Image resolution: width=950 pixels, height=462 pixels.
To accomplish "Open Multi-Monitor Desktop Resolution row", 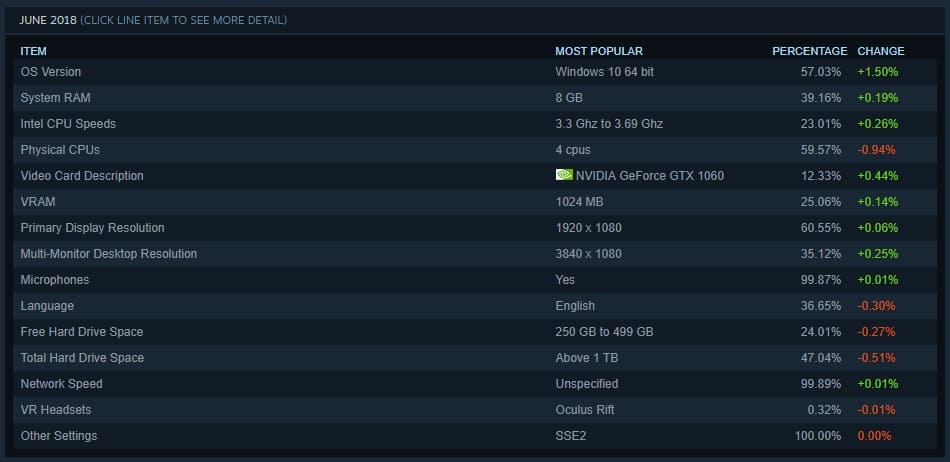I will click(474, 254).
